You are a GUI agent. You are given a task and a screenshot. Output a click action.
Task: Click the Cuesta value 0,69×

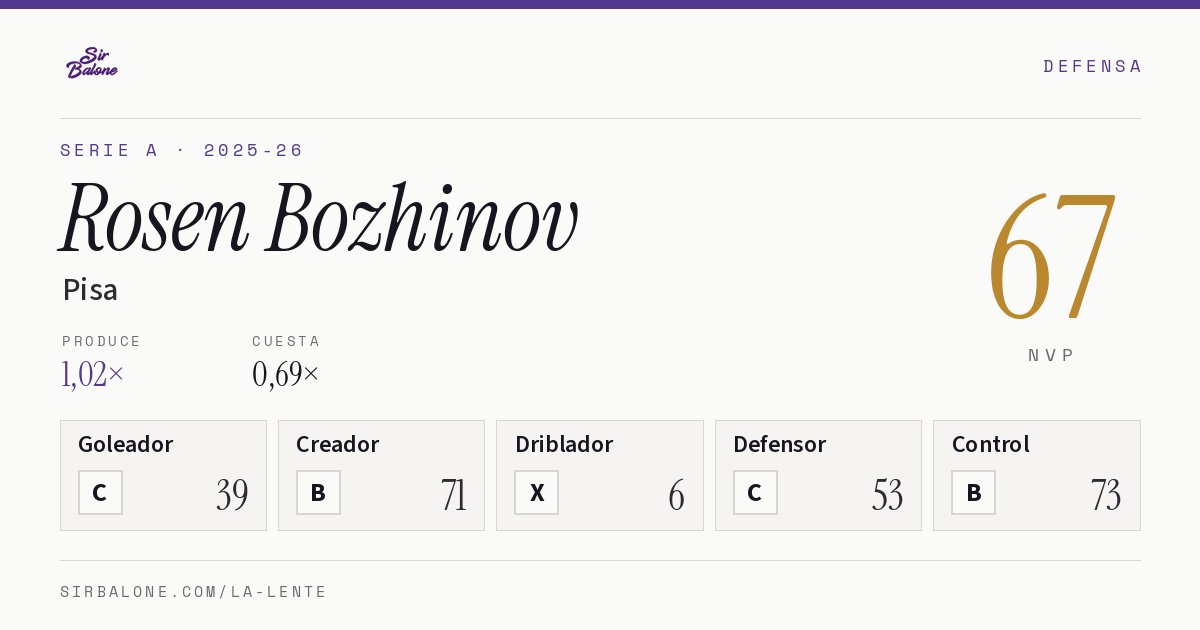pos(286,374)
